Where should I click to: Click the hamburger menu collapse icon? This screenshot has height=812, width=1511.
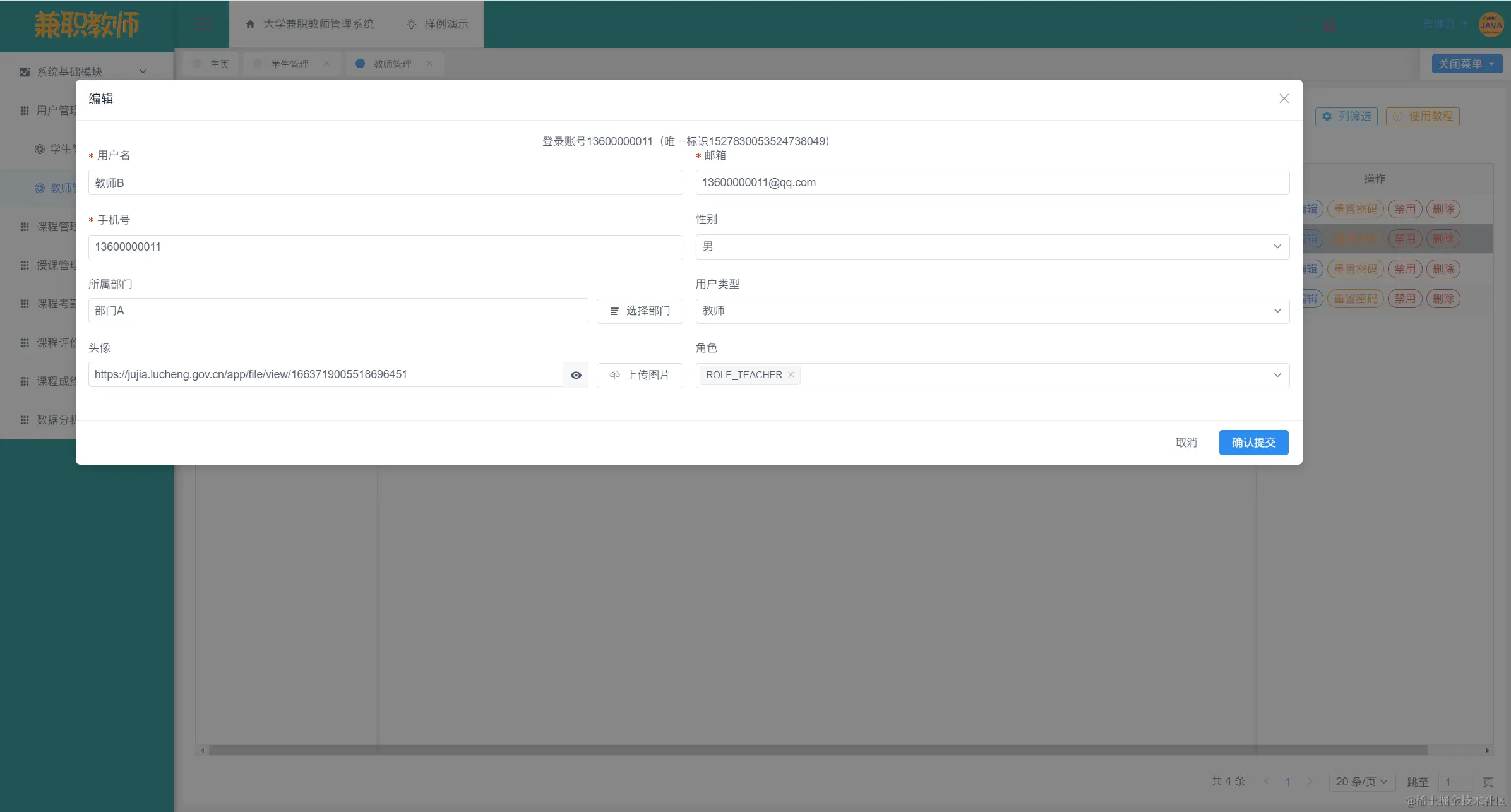(203, 24)
